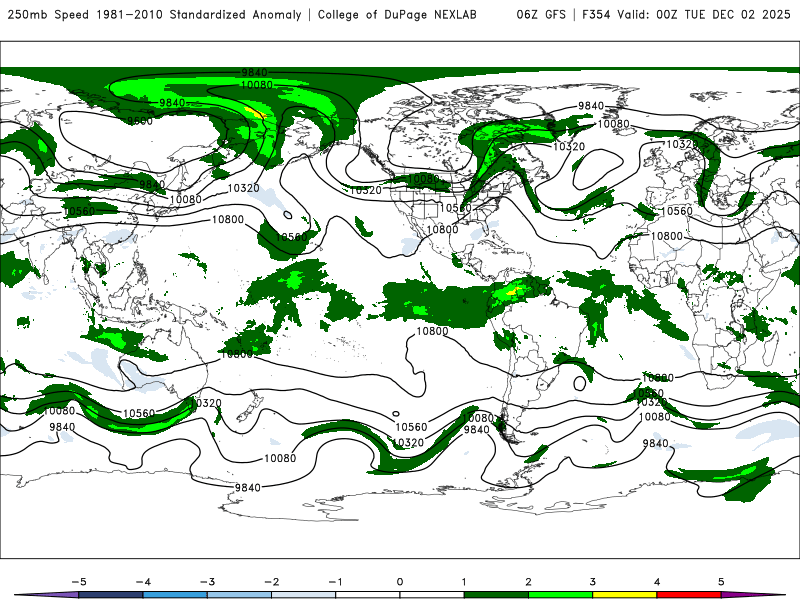The image size is (800, 600).
Task: Click the 'College of DuPage NEXLAB' text
Action: (x=397, y=14)
